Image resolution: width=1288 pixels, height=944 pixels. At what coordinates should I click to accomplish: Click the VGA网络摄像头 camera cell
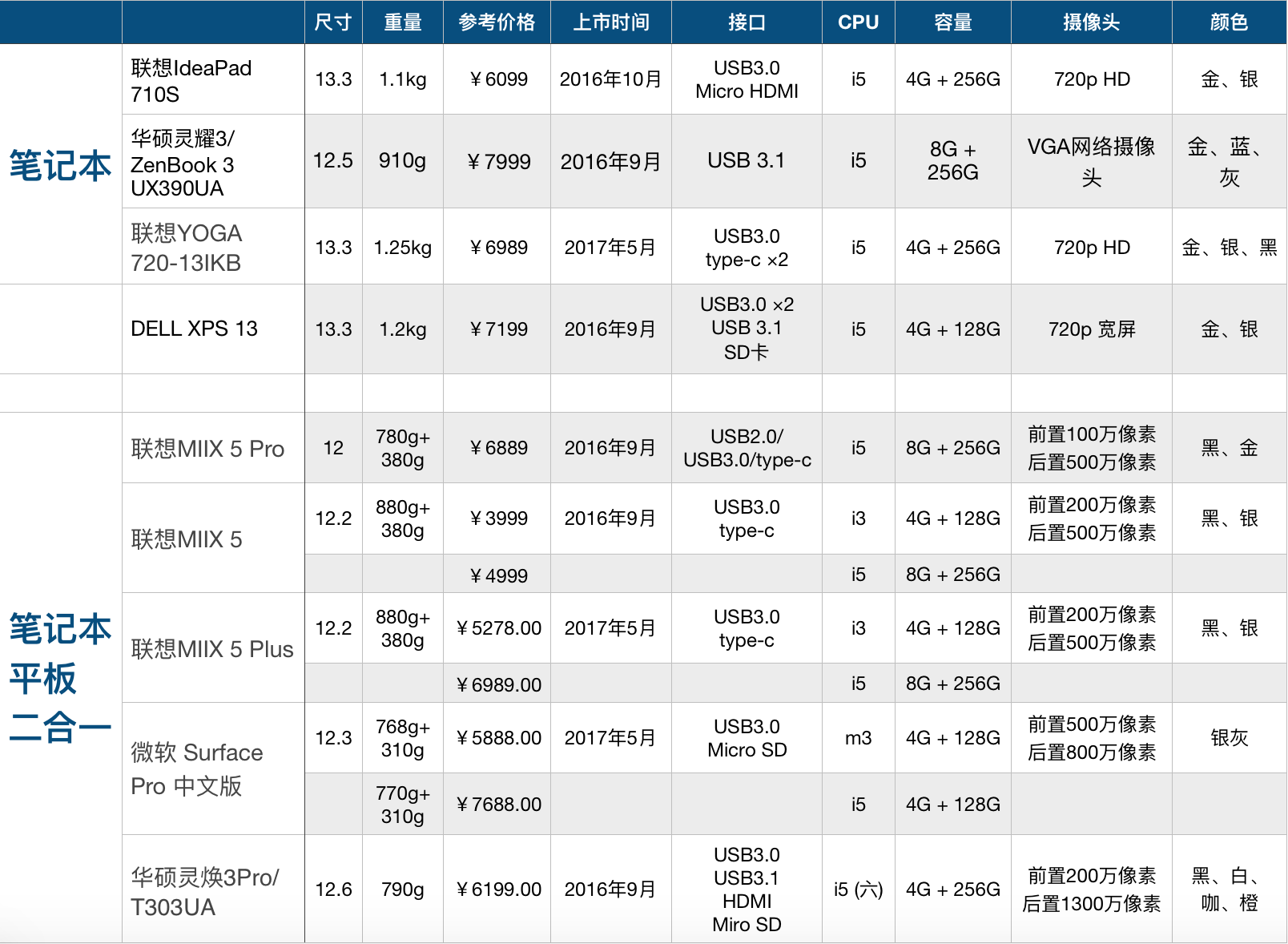(1092, 161)
